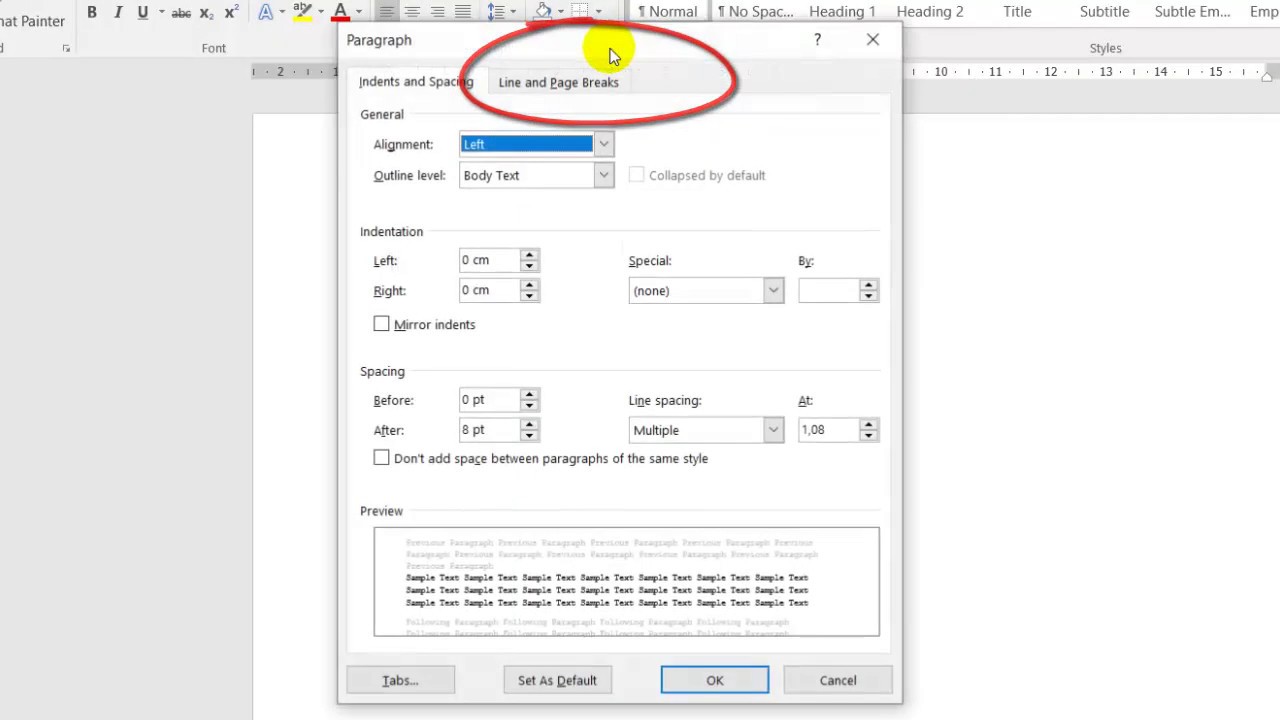The image size is (1280, 720).
Task: Justify text from the ribbon
Action: pos(463,12)
